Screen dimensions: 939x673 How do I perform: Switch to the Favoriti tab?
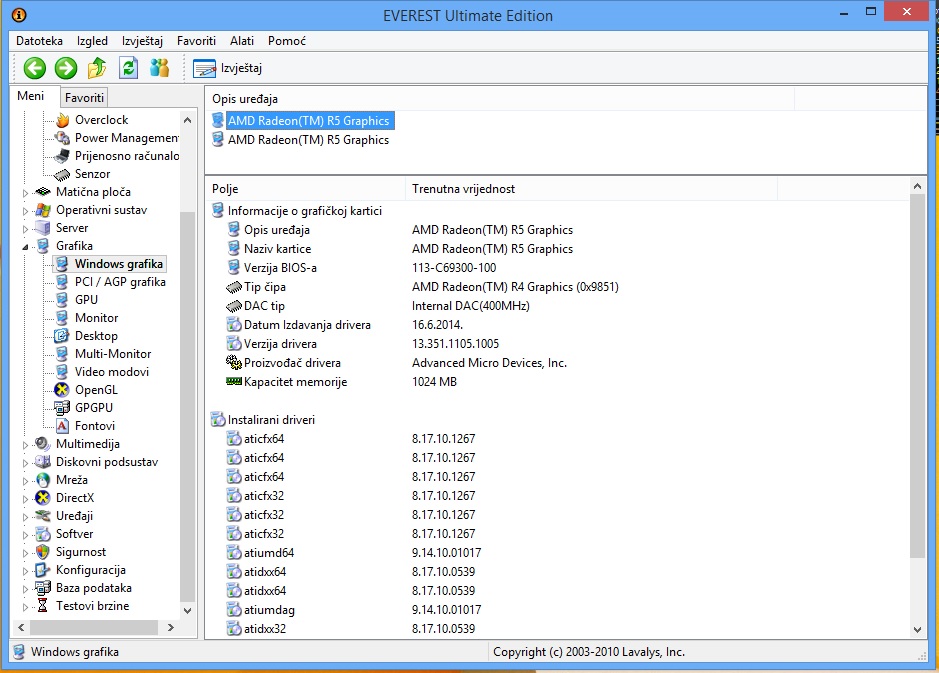[84, 98]
